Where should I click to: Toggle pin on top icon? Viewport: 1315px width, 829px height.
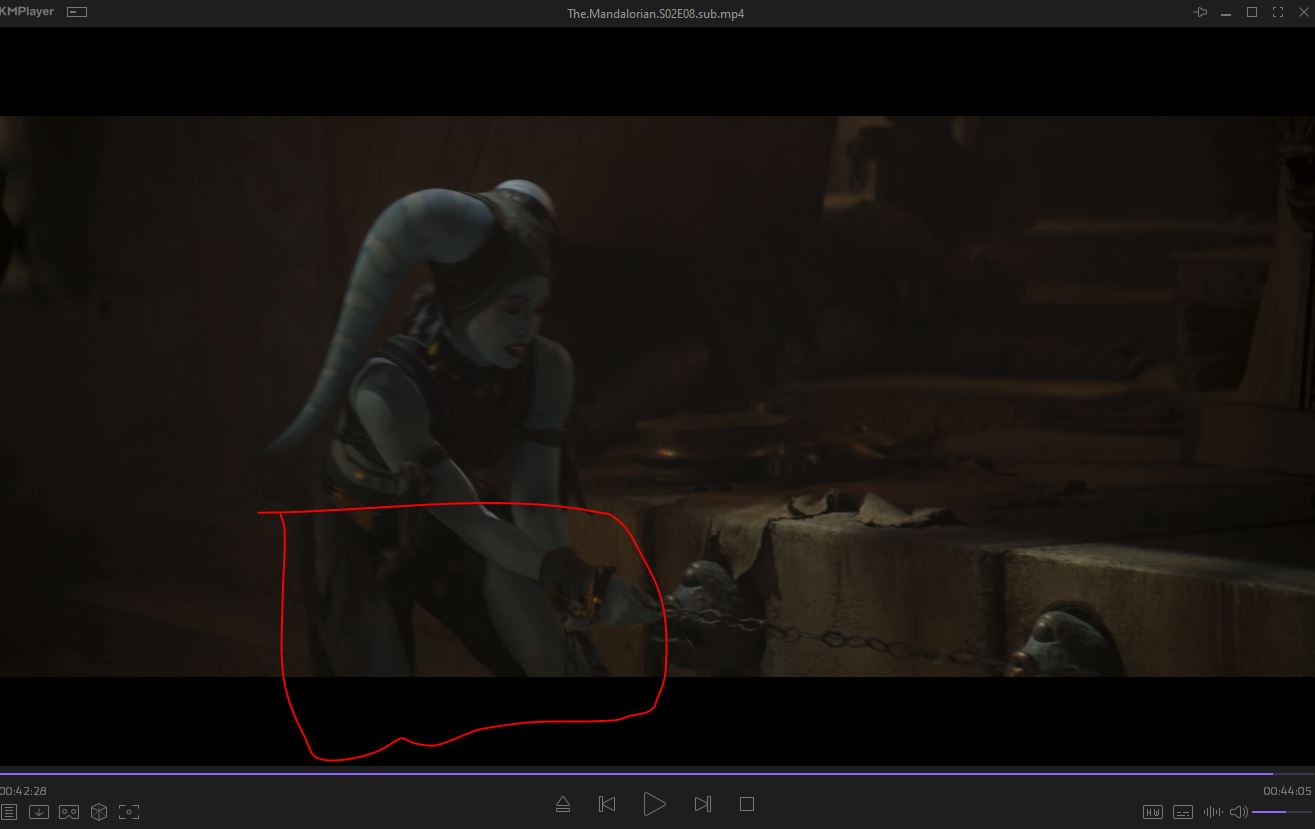tap(1200, 12)
